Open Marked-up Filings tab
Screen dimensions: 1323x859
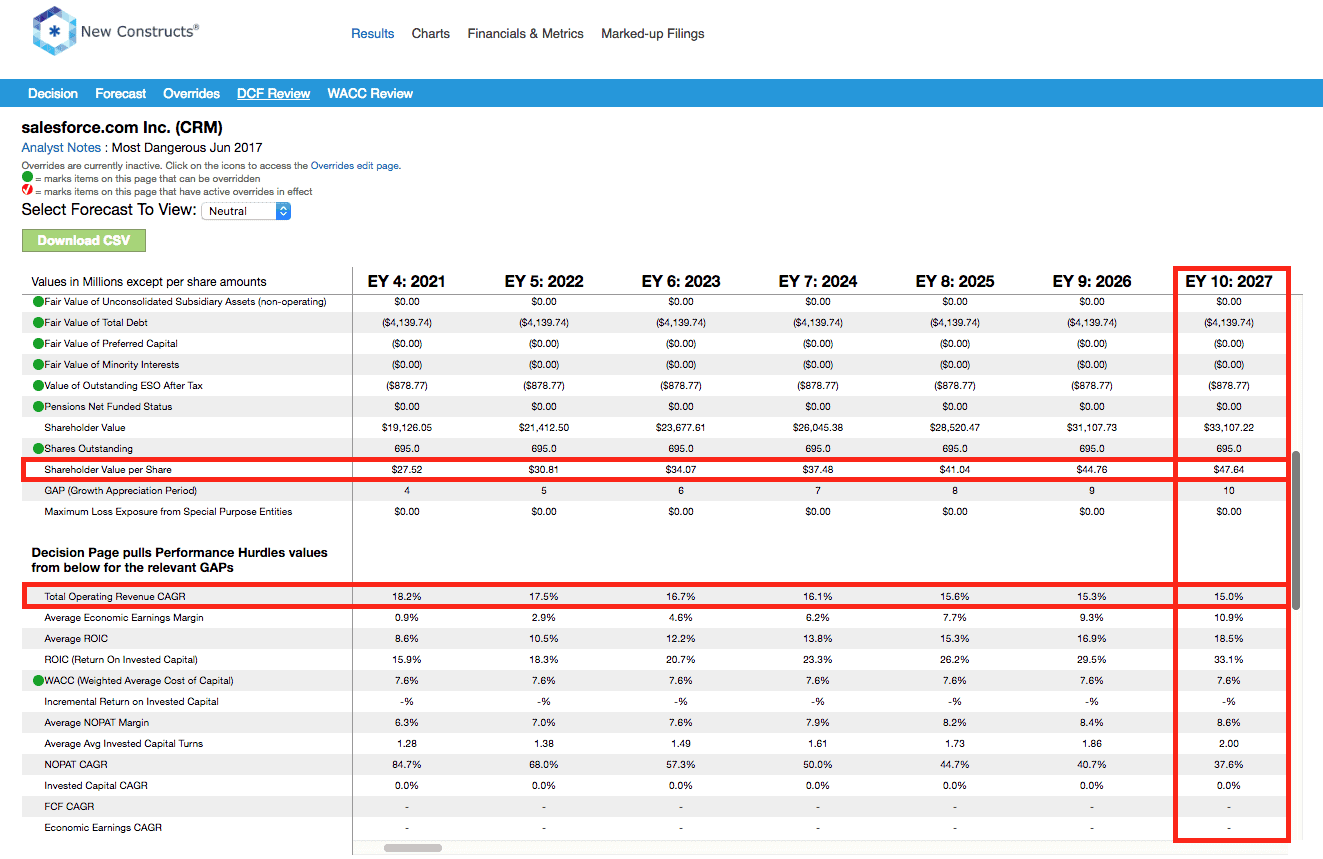pyautogui.click(x=652, y=33)
